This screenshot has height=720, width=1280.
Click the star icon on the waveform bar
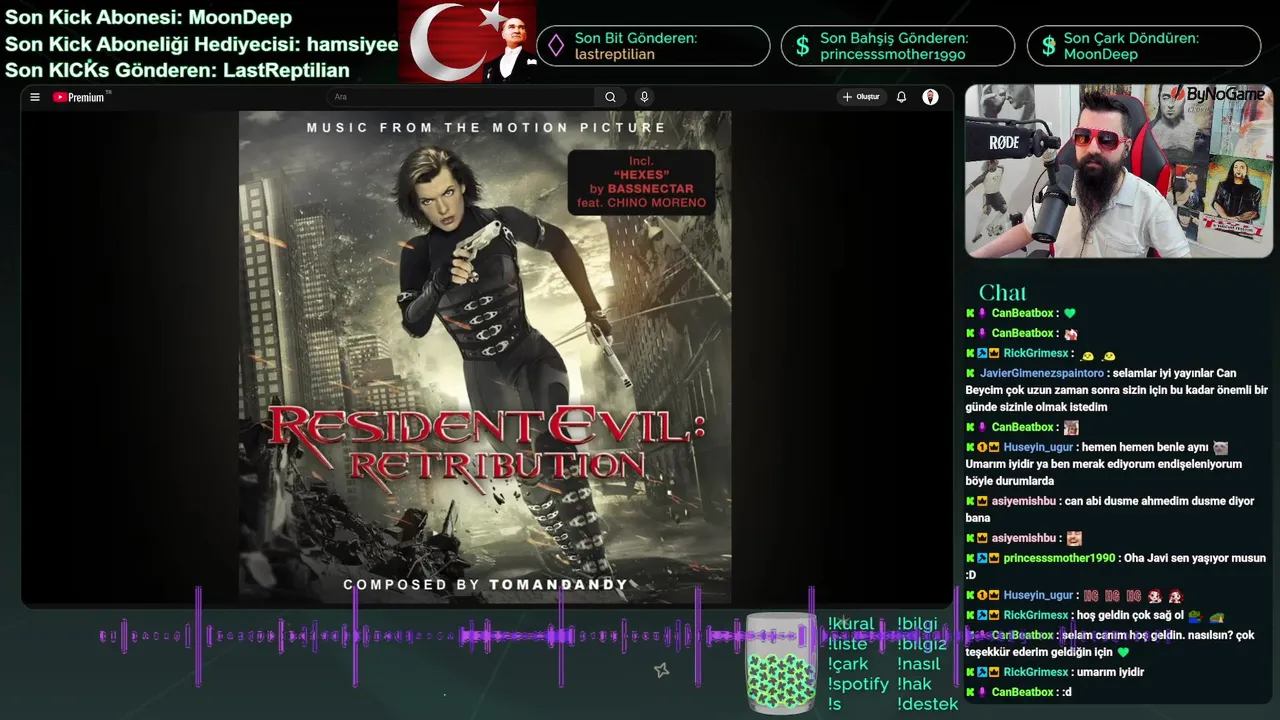pyautogui.click(x=661, y=670)
